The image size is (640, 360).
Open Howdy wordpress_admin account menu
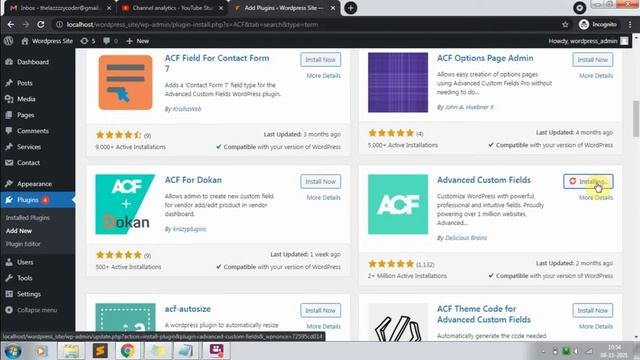pos(588,41)
